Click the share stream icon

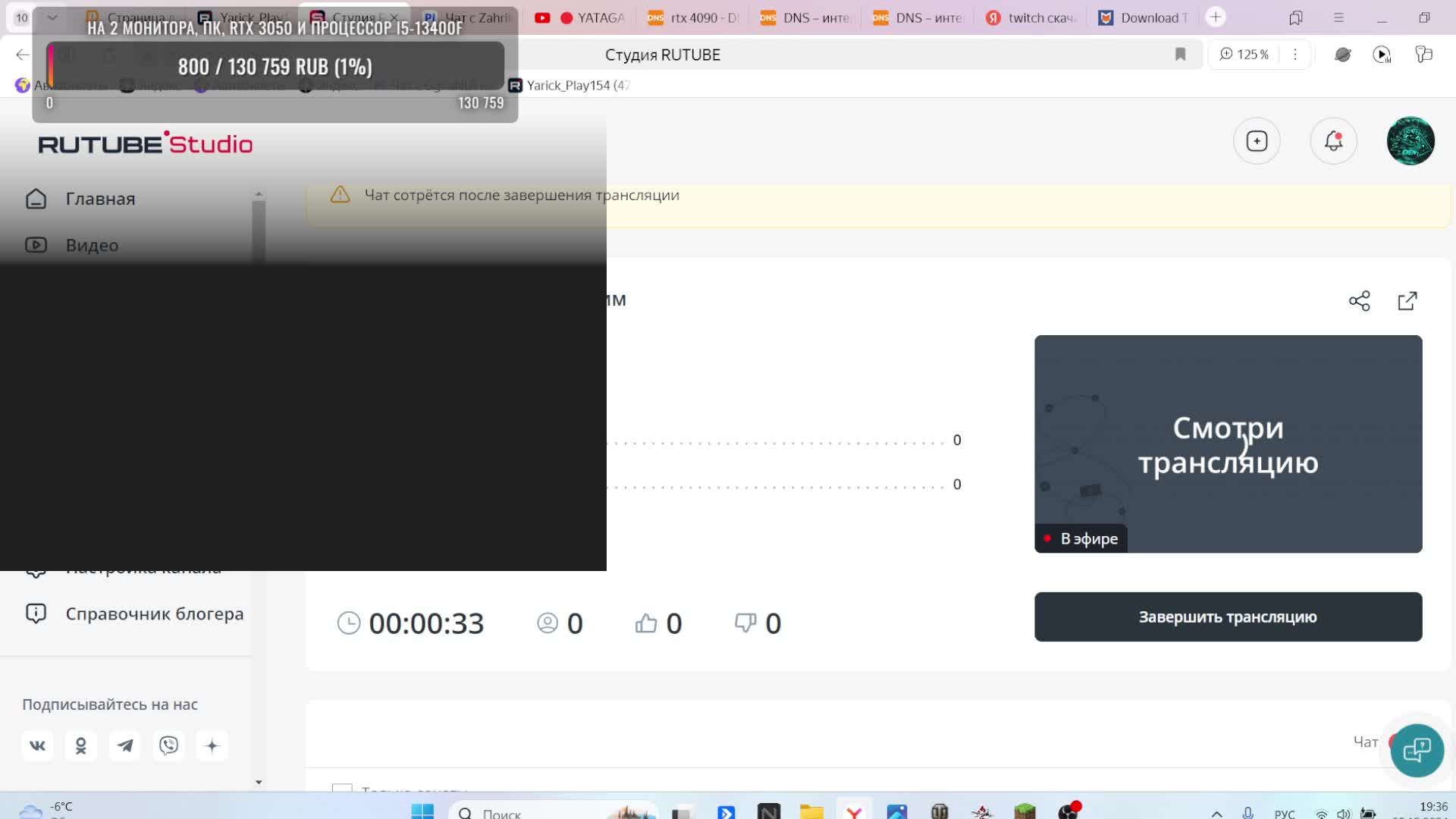[1359, 301]
